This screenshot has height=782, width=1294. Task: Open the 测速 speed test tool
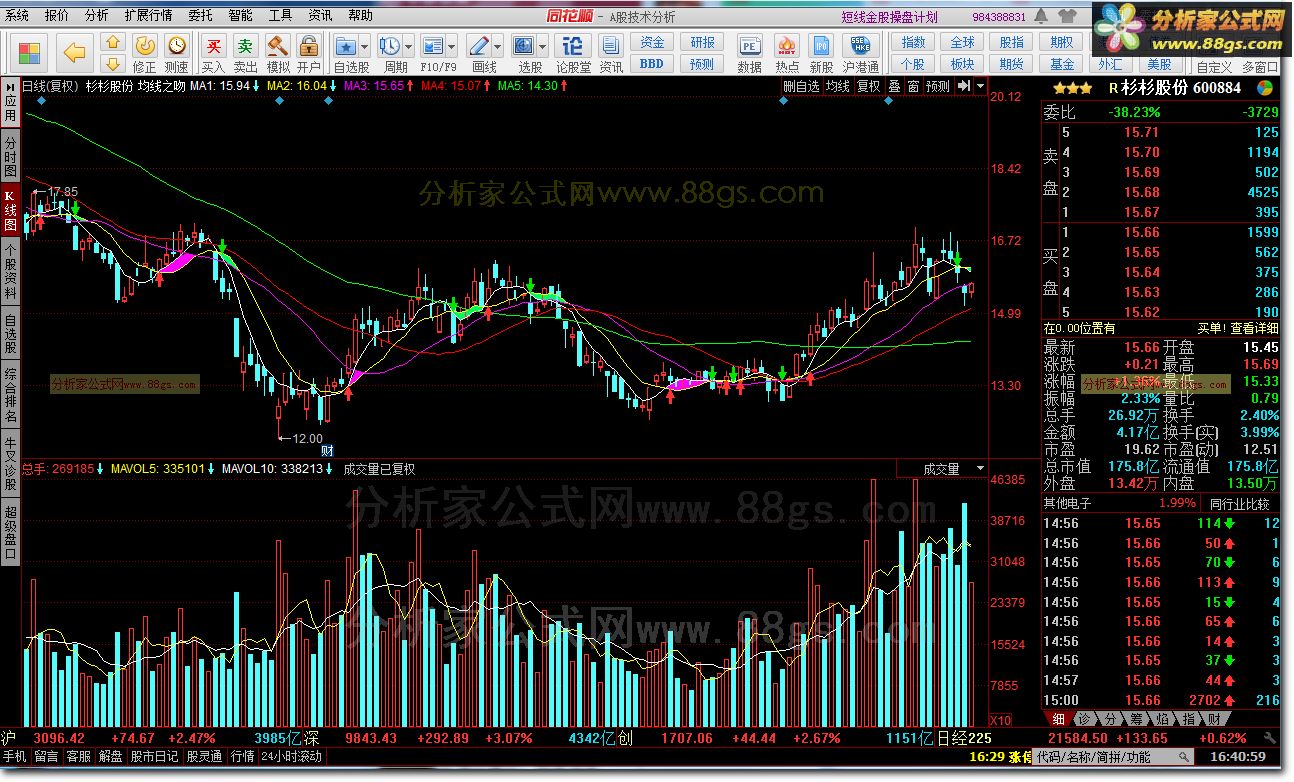click(x=177, y=52)
